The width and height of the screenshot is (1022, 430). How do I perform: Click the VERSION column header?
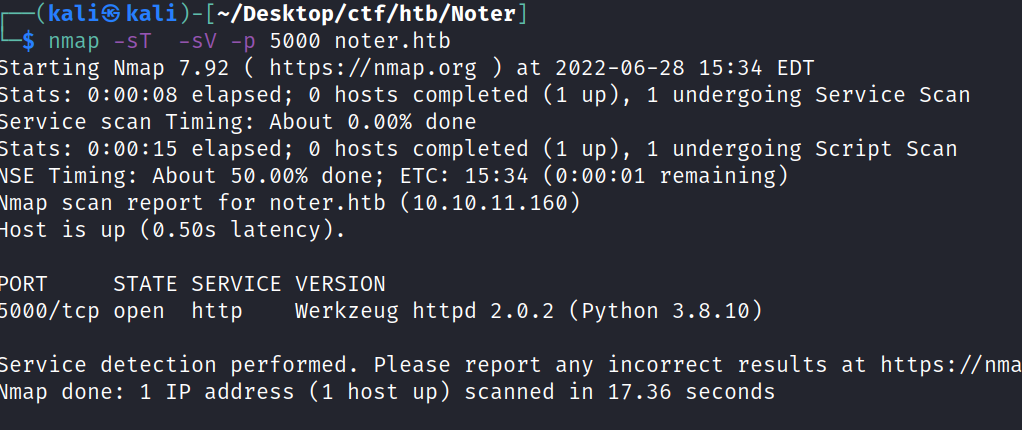point(339,284)
